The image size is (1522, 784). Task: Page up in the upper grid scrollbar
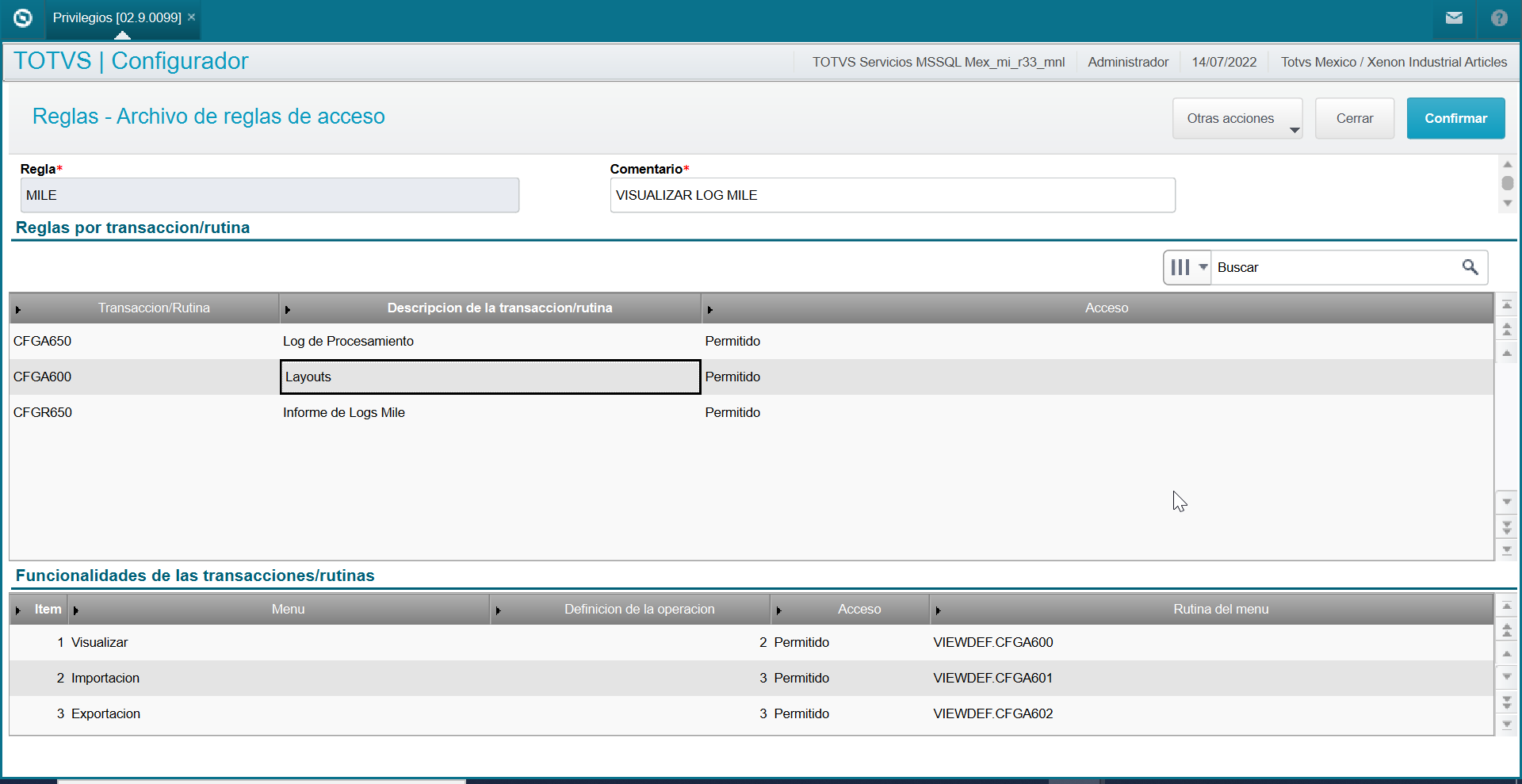tap(1507, 329)
